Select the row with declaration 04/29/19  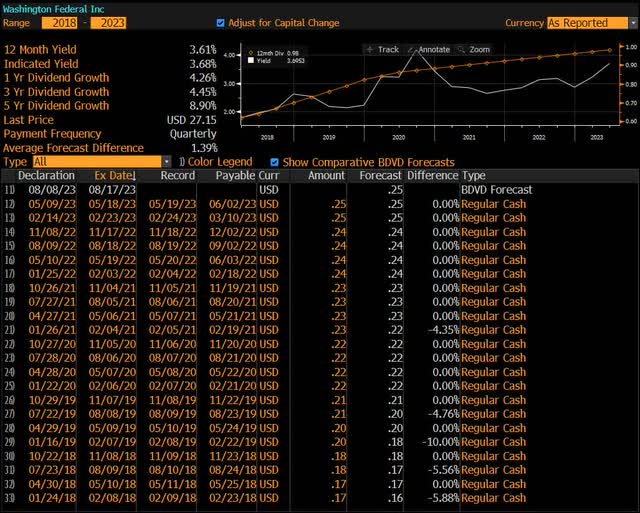click(320, 428)
